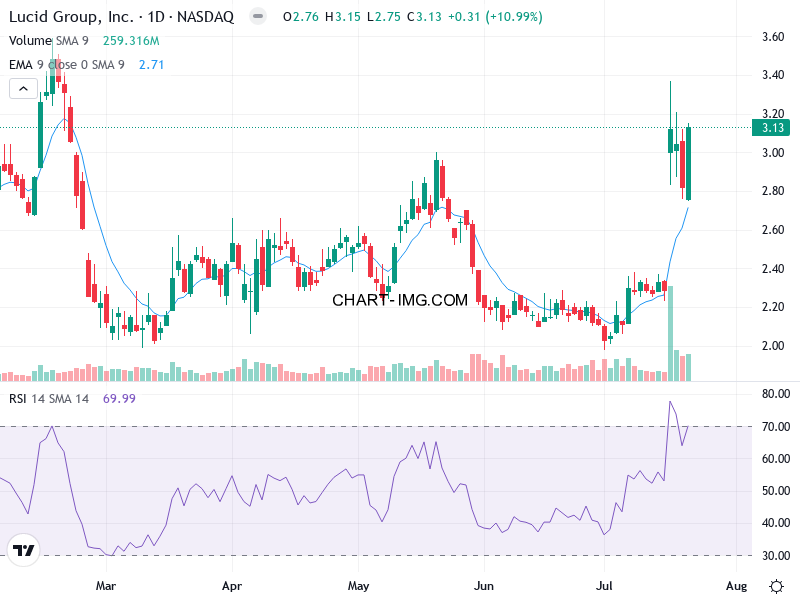
Task: Click the TradingView logo badge
Action: pos(23,550)
